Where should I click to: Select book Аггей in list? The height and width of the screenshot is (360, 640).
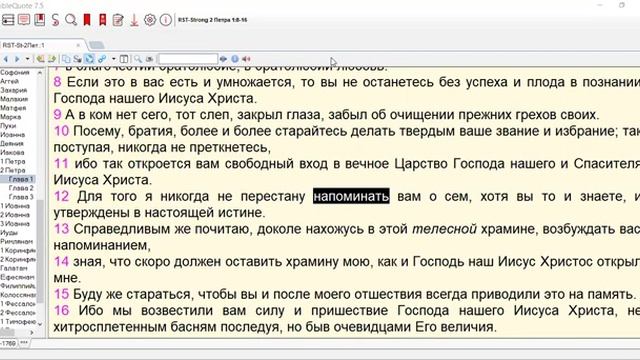tap(9, 81)
